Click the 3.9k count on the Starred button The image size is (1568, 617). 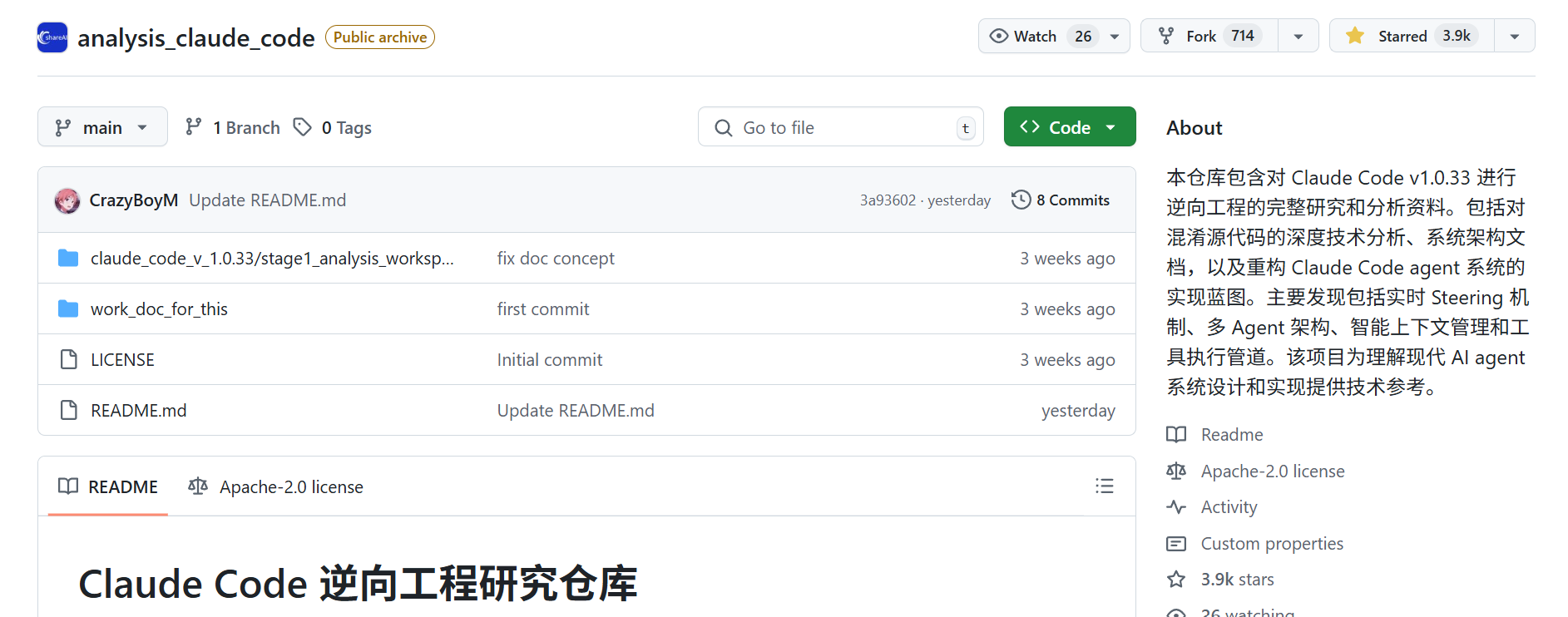(x=1457, y=36)
